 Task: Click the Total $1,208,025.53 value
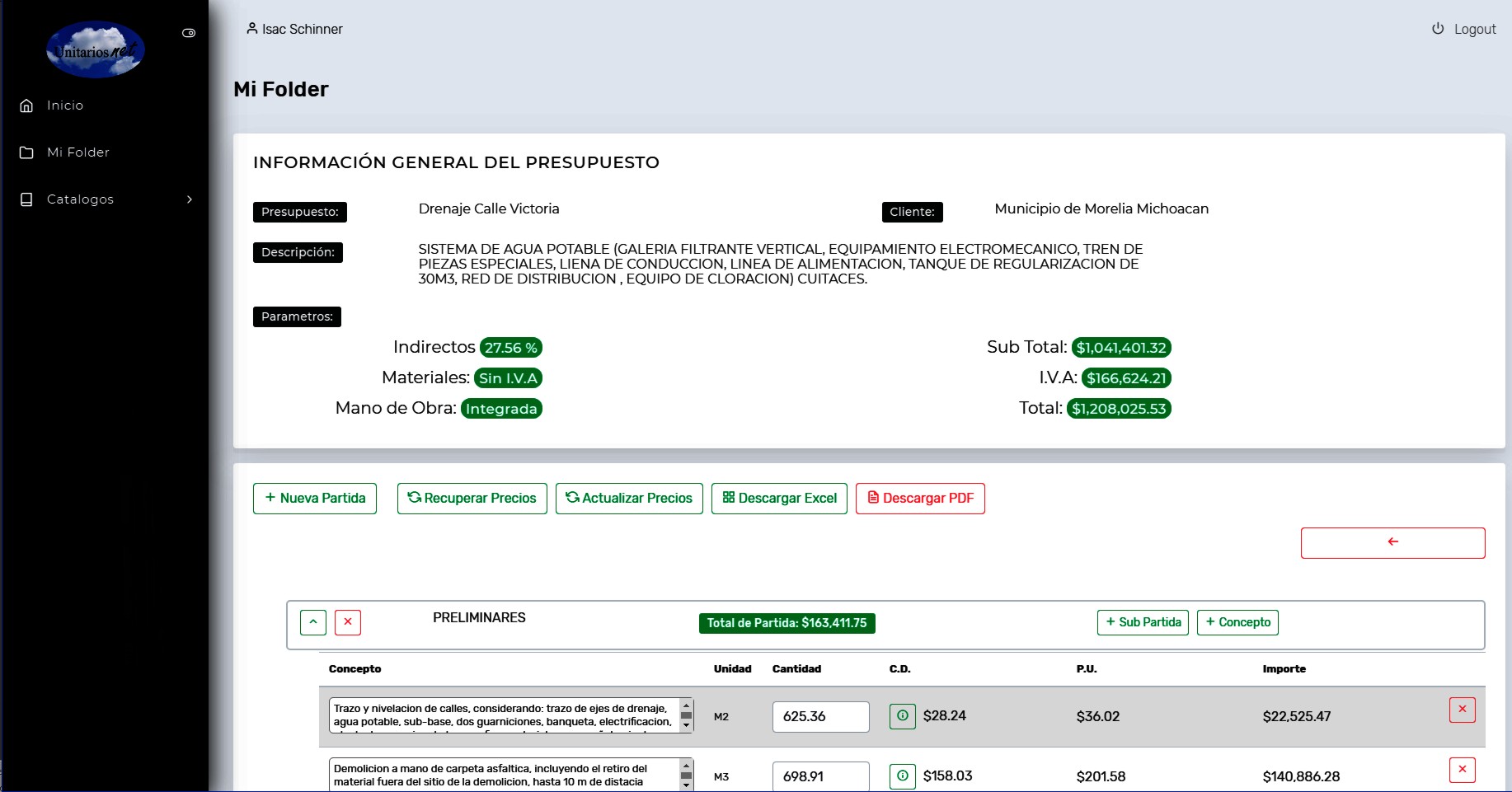point(1119,409)
